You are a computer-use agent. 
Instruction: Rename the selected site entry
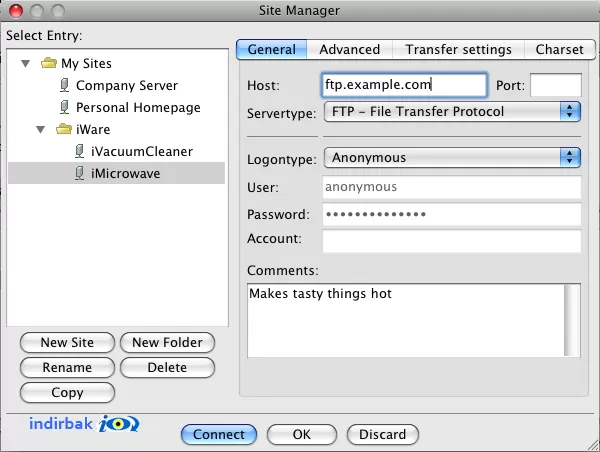67,367
